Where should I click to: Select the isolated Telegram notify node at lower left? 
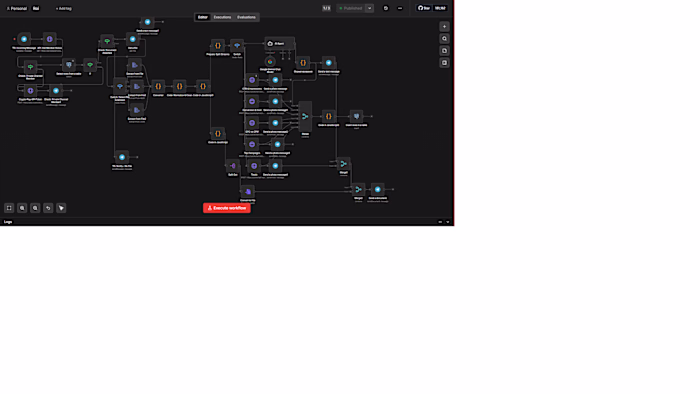pos(122,158)
